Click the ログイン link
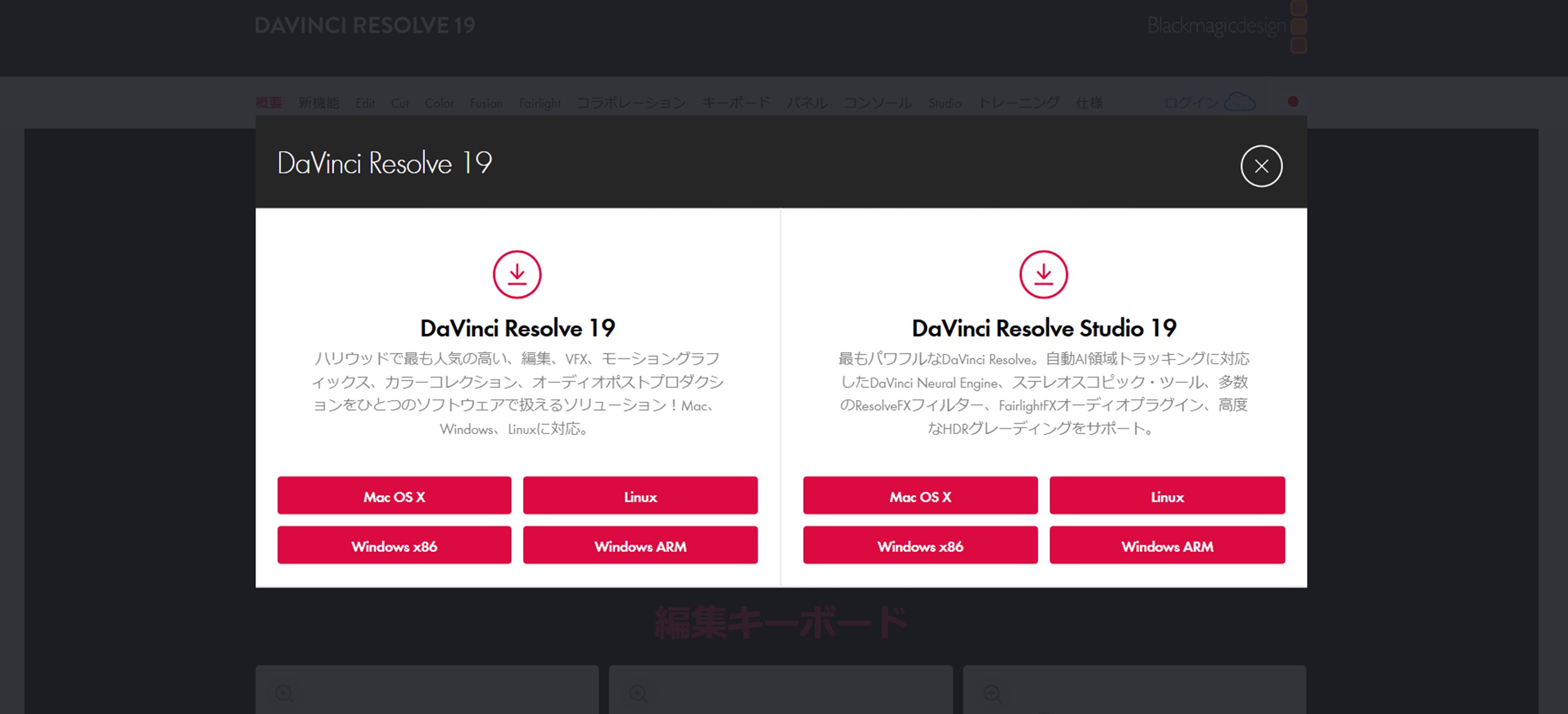This screenshot has width=1568, height=714. click(x=1191, y=103)
